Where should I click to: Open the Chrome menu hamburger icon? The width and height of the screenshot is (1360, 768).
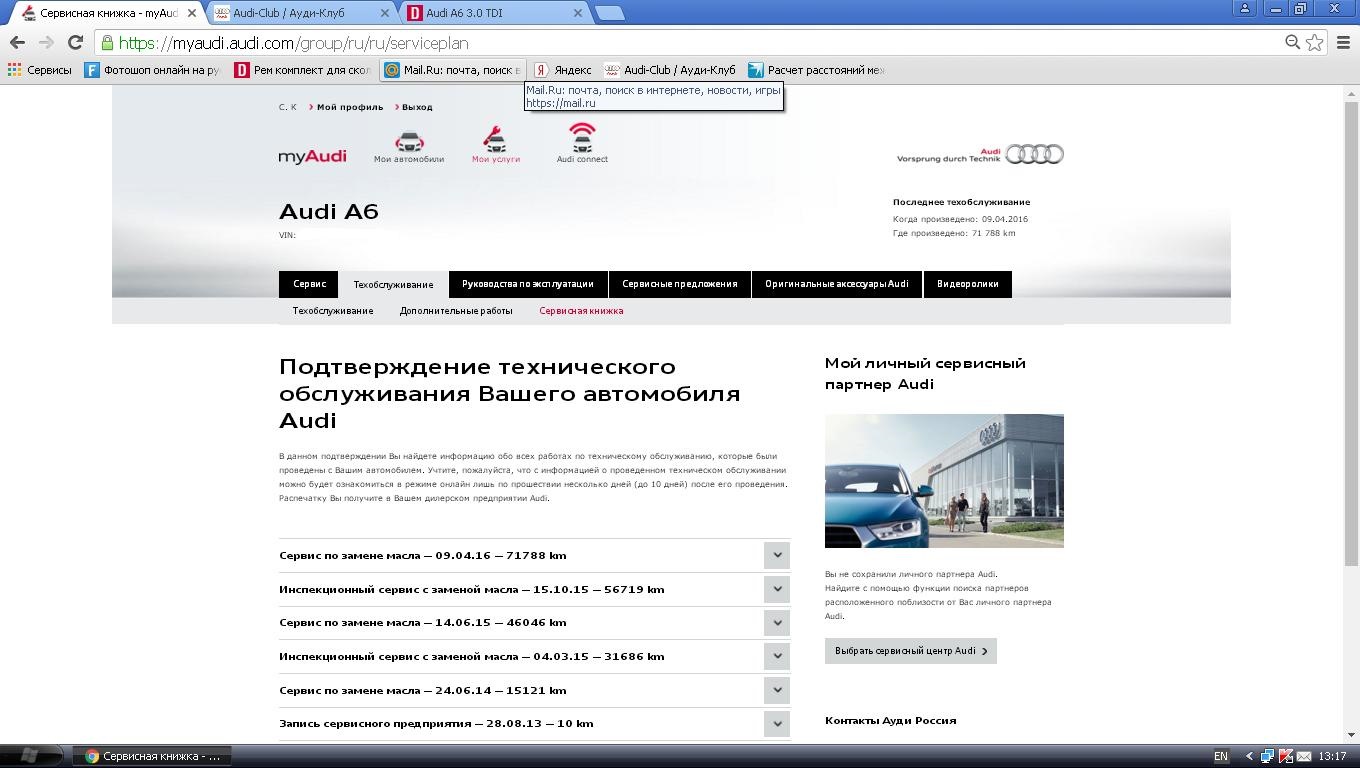pyautogui.click(x=1344, y=42)
